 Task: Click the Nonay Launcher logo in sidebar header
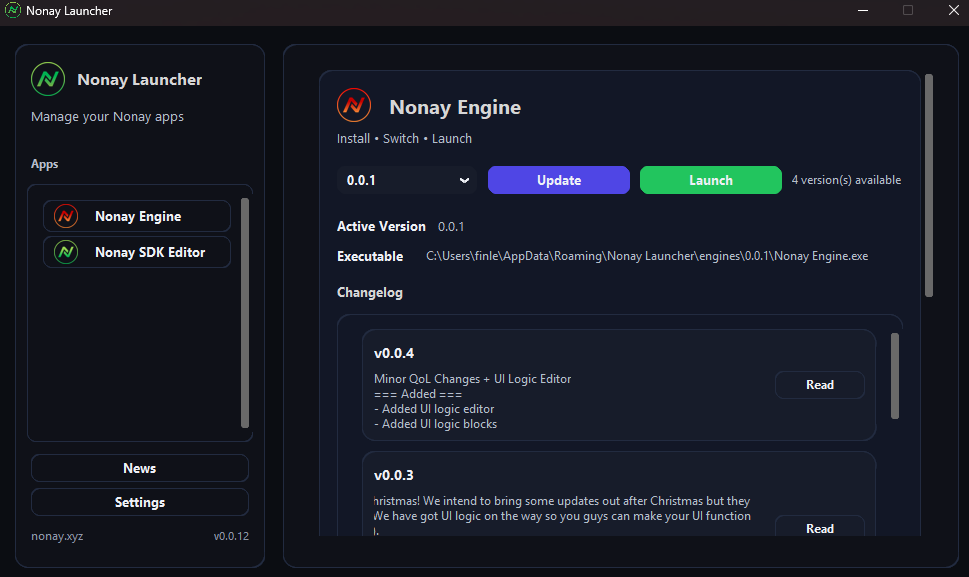point(48,79)
